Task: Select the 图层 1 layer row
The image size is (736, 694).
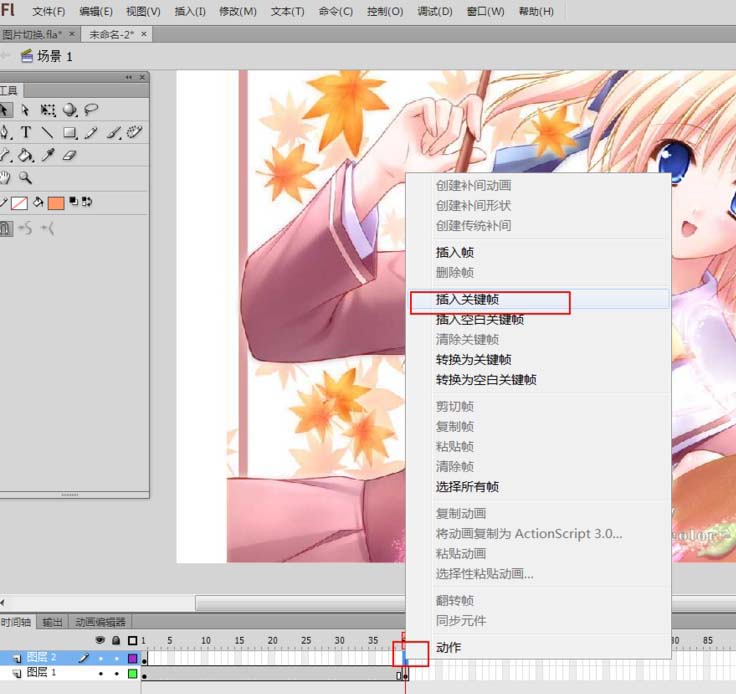Action: coord(70,673)
